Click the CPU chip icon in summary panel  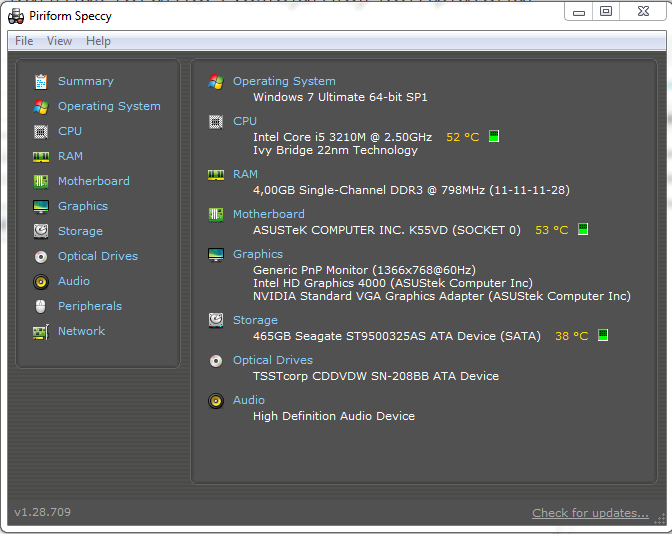(216, 122)
